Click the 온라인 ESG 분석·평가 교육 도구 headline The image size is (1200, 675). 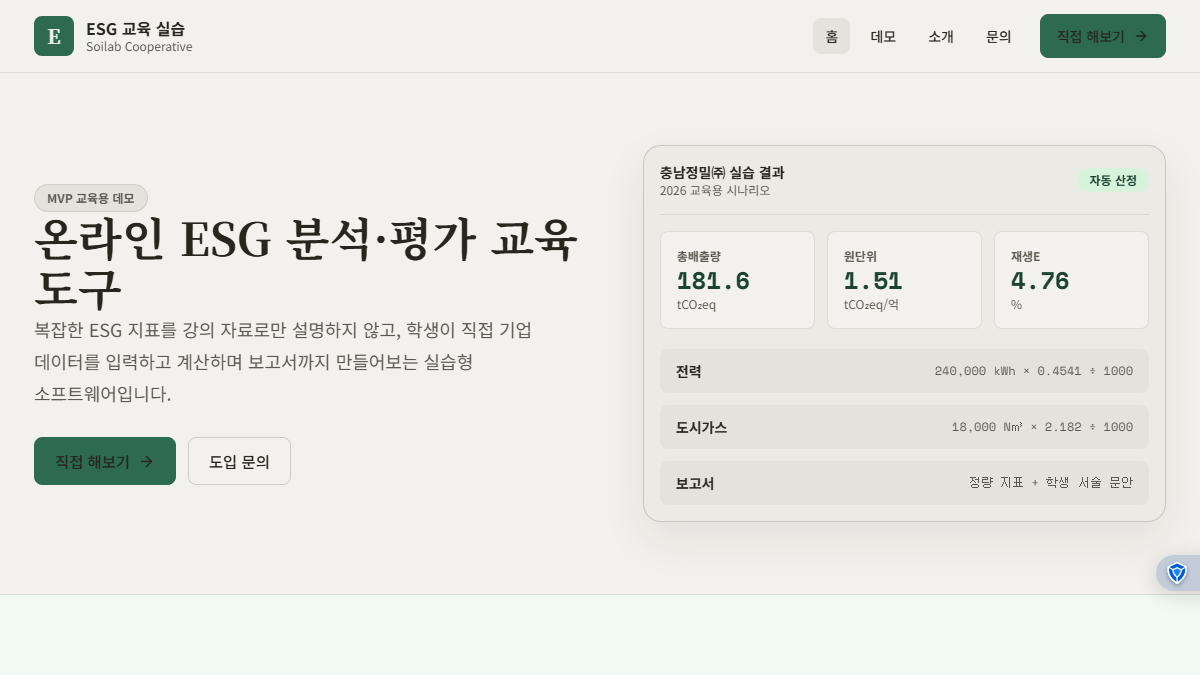coord(306,262)
